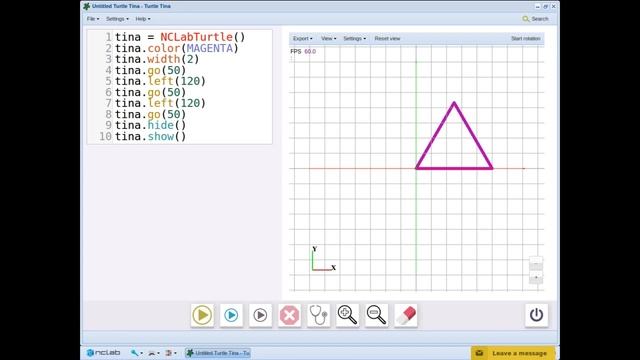Image resolution: width=640 pixels, height=360 pixels.
Task: Open the Help menu
Action: pyautogui.click(x=143, y=19)
